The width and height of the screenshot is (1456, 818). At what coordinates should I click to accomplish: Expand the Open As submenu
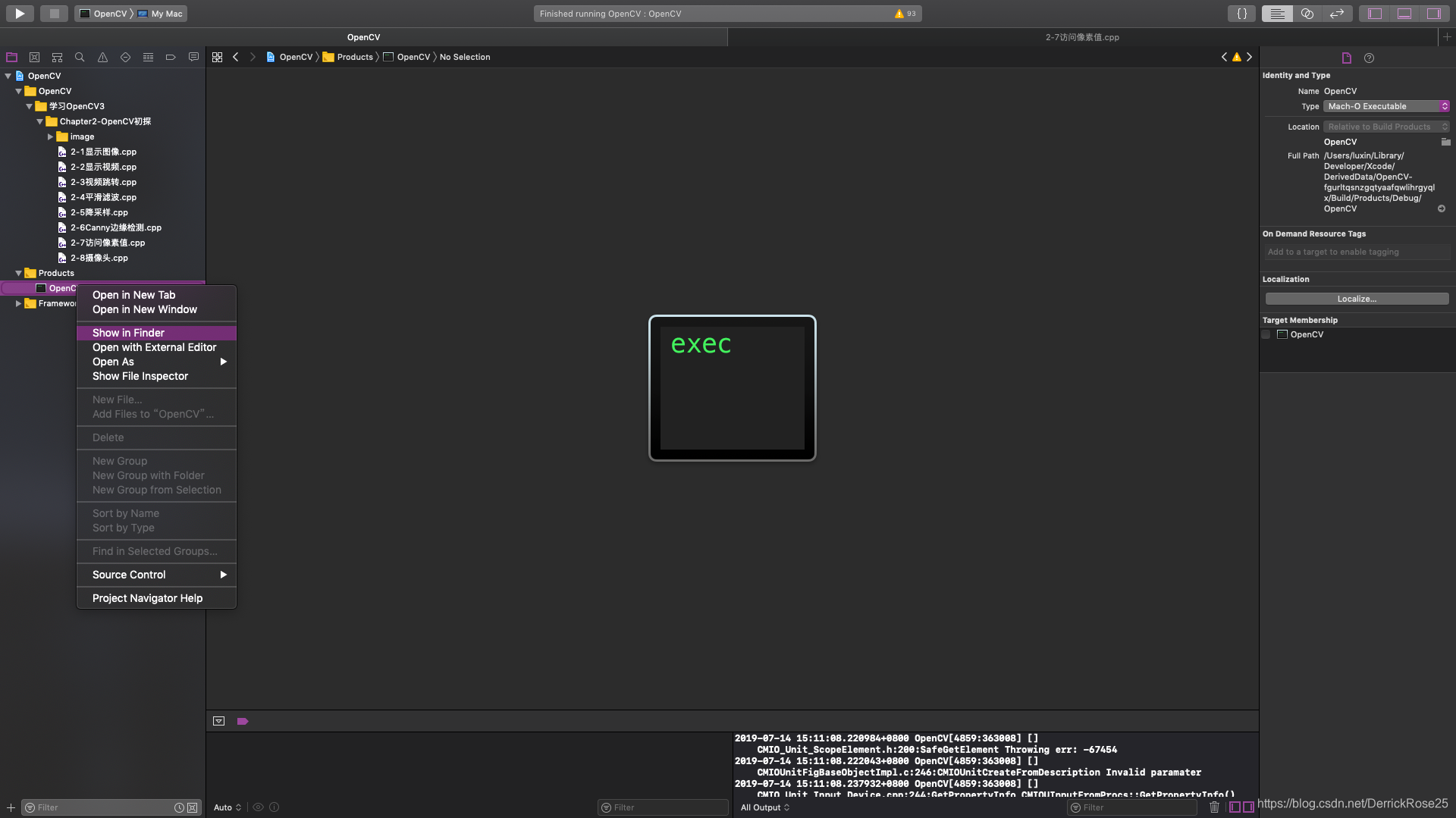tap(156, 362)
